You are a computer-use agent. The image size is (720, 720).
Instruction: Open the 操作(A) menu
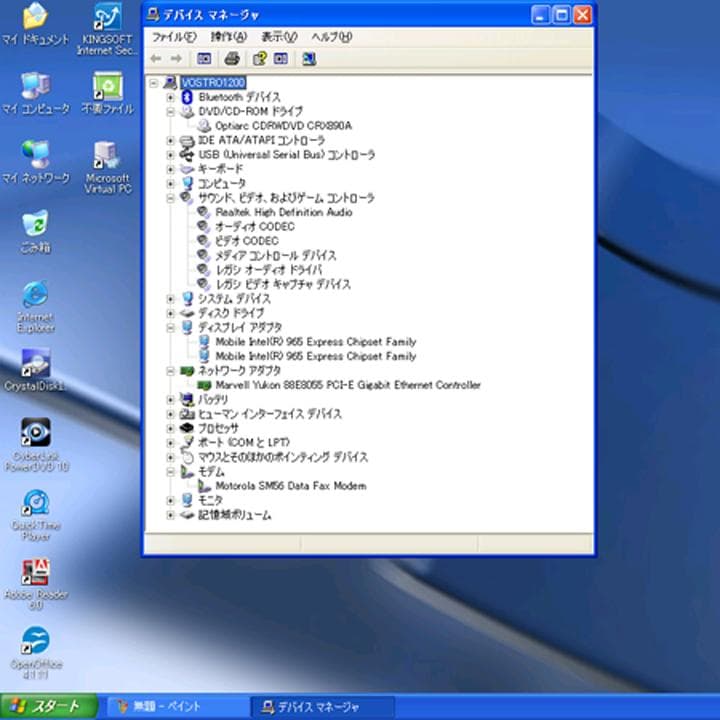pos(229,37)
